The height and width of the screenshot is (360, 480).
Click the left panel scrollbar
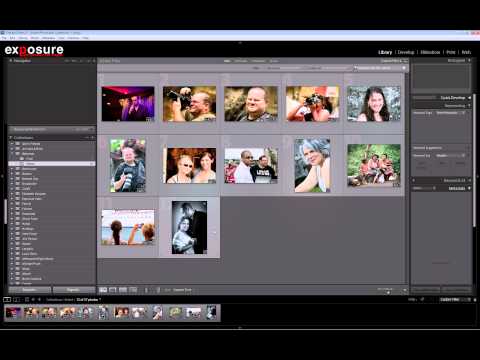[5, 212]
